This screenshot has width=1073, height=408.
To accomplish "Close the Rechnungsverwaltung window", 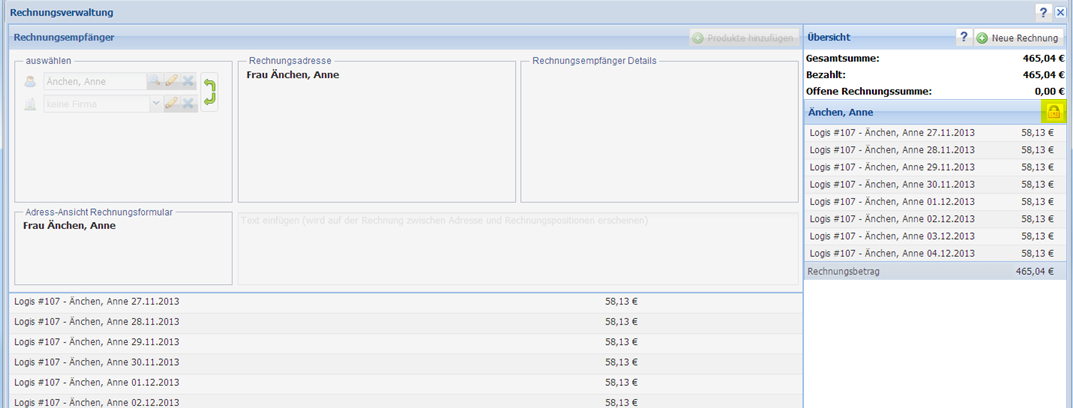I will pos(1060,12).
